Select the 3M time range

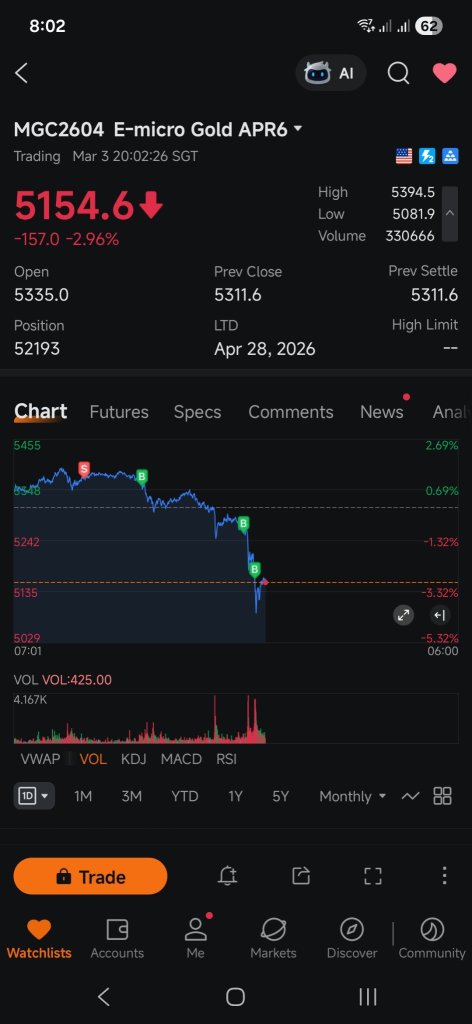(x=131, y=796)
